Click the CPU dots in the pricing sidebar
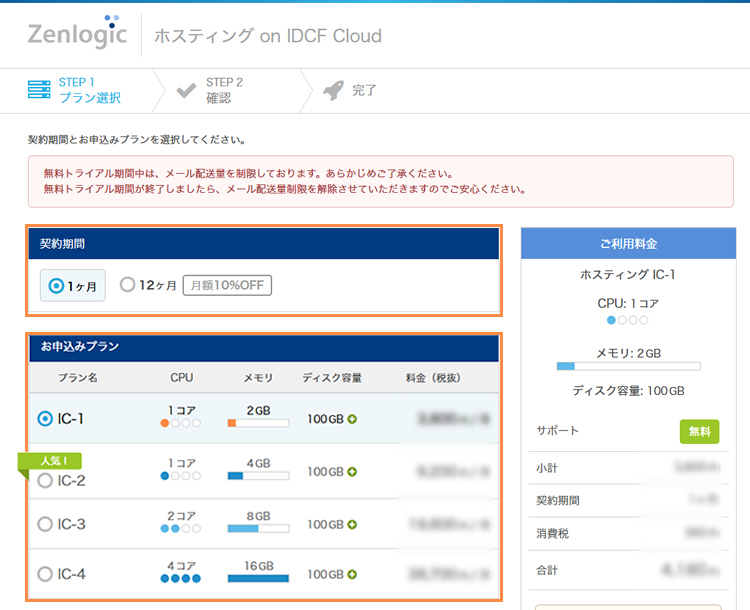 point(628,320)
